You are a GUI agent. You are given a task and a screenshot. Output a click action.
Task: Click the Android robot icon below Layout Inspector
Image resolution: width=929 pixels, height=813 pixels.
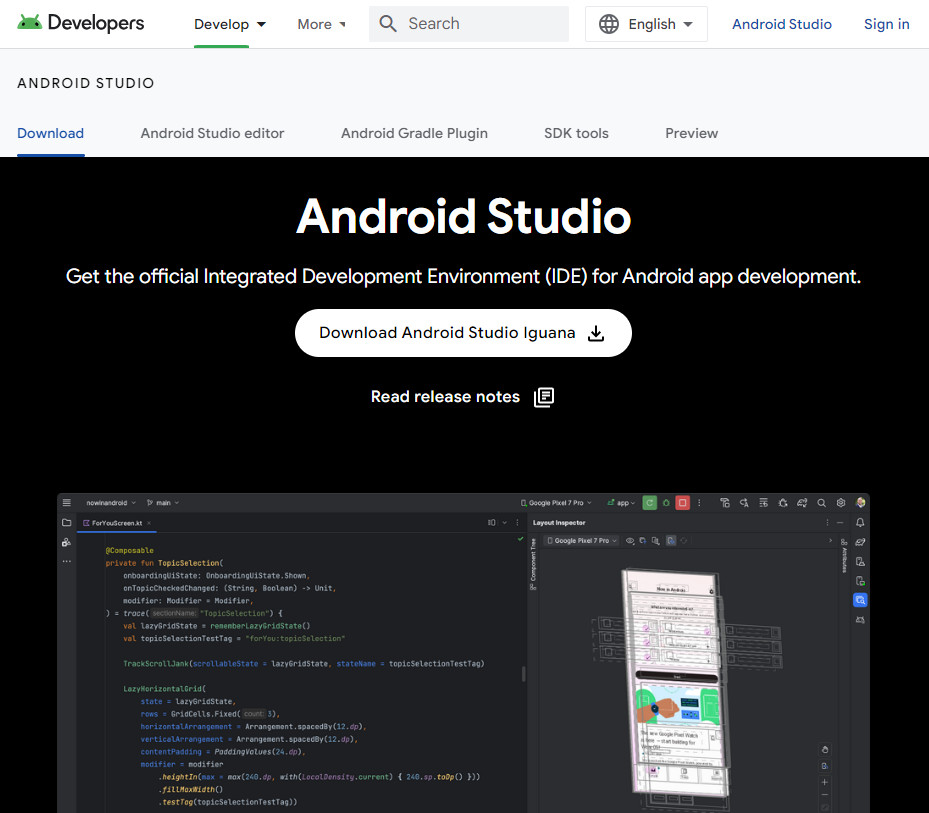pyautogui.click(x=860, y=620)
